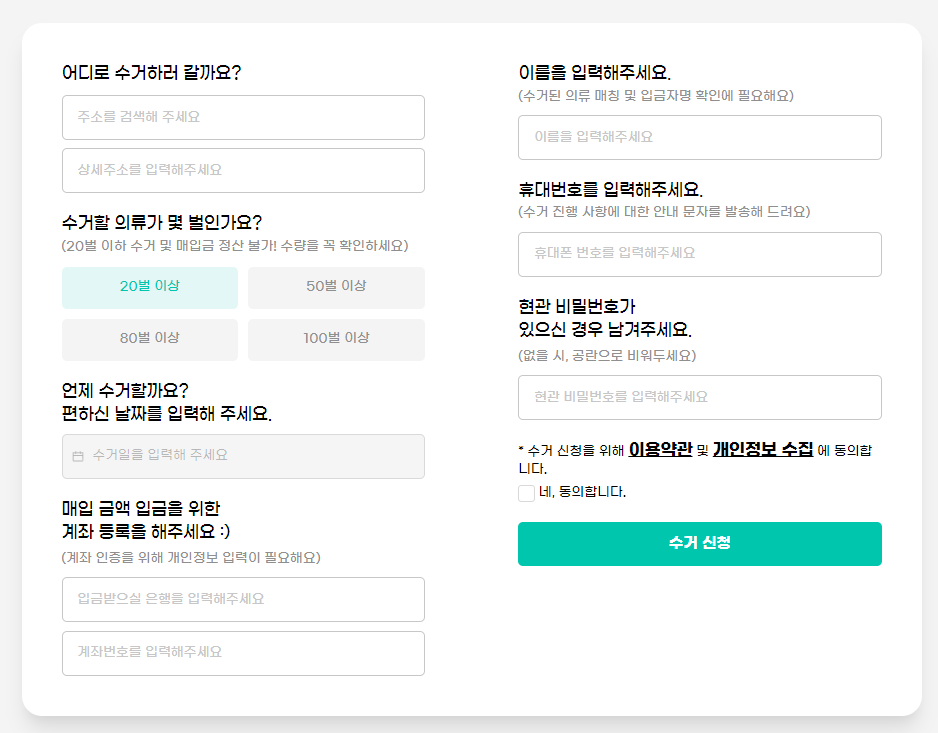This screenshot has width=938, height=733.
Task: Click the heading 어디로 수거하러 갈까요?
Action: pyautogui.click(x=151, y=73)
